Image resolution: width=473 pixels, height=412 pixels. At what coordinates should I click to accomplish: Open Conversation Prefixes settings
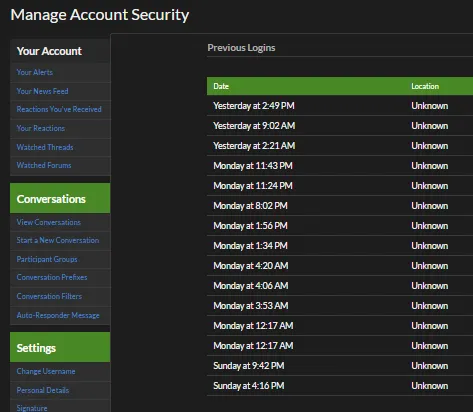click(52, 277)
